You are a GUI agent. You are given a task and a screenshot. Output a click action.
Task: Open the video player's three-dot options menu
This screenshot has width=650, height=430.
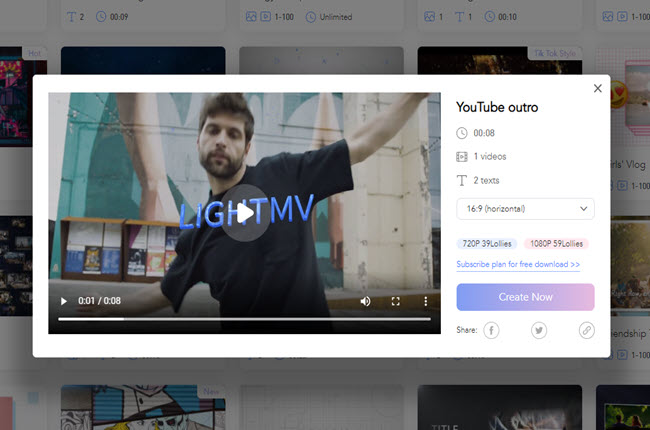pyautogui.click(x=425, y=301)
